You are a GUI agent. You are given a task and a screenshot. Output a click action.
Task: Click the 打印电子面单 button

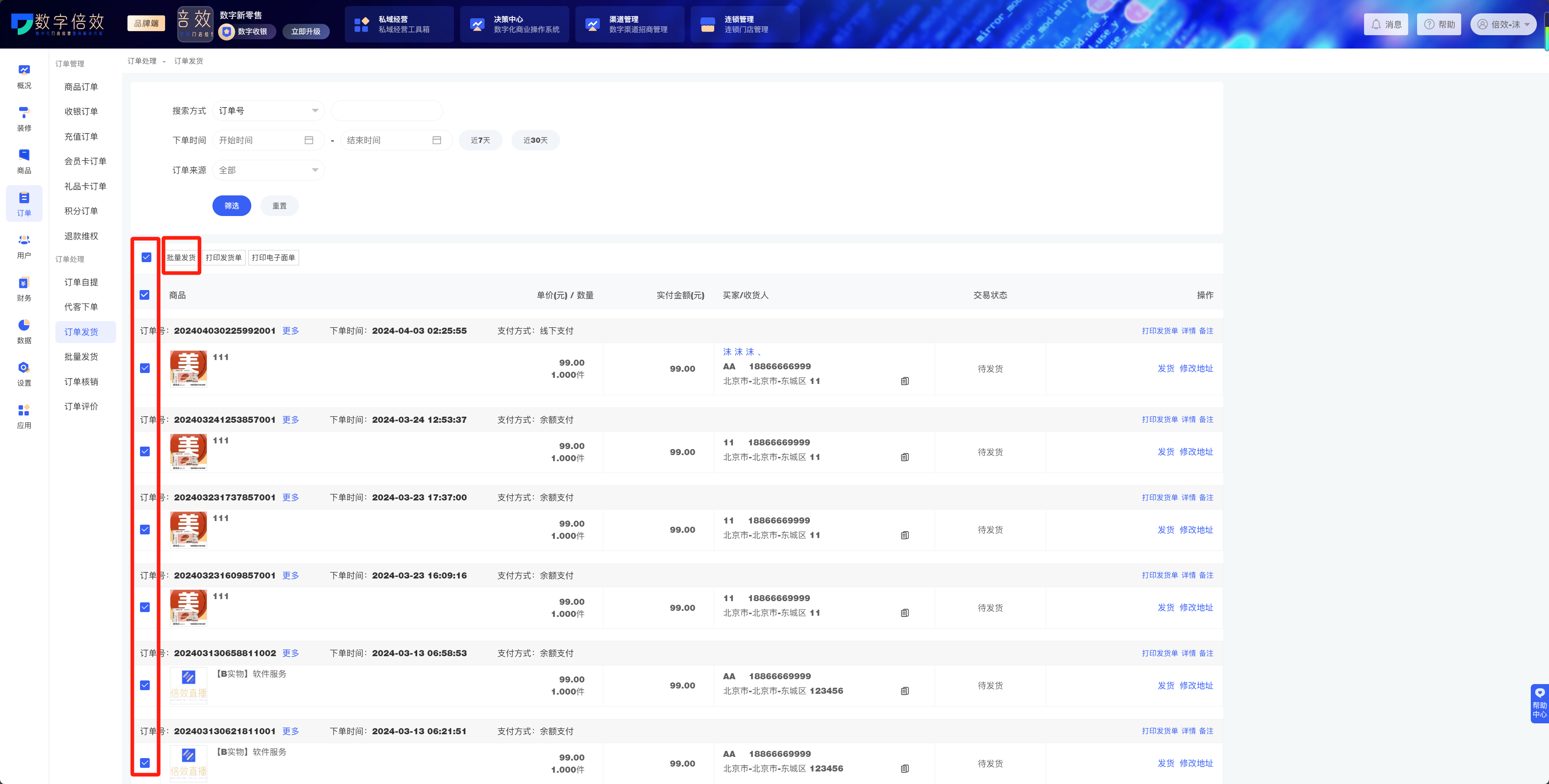click(x=274, y=258)
